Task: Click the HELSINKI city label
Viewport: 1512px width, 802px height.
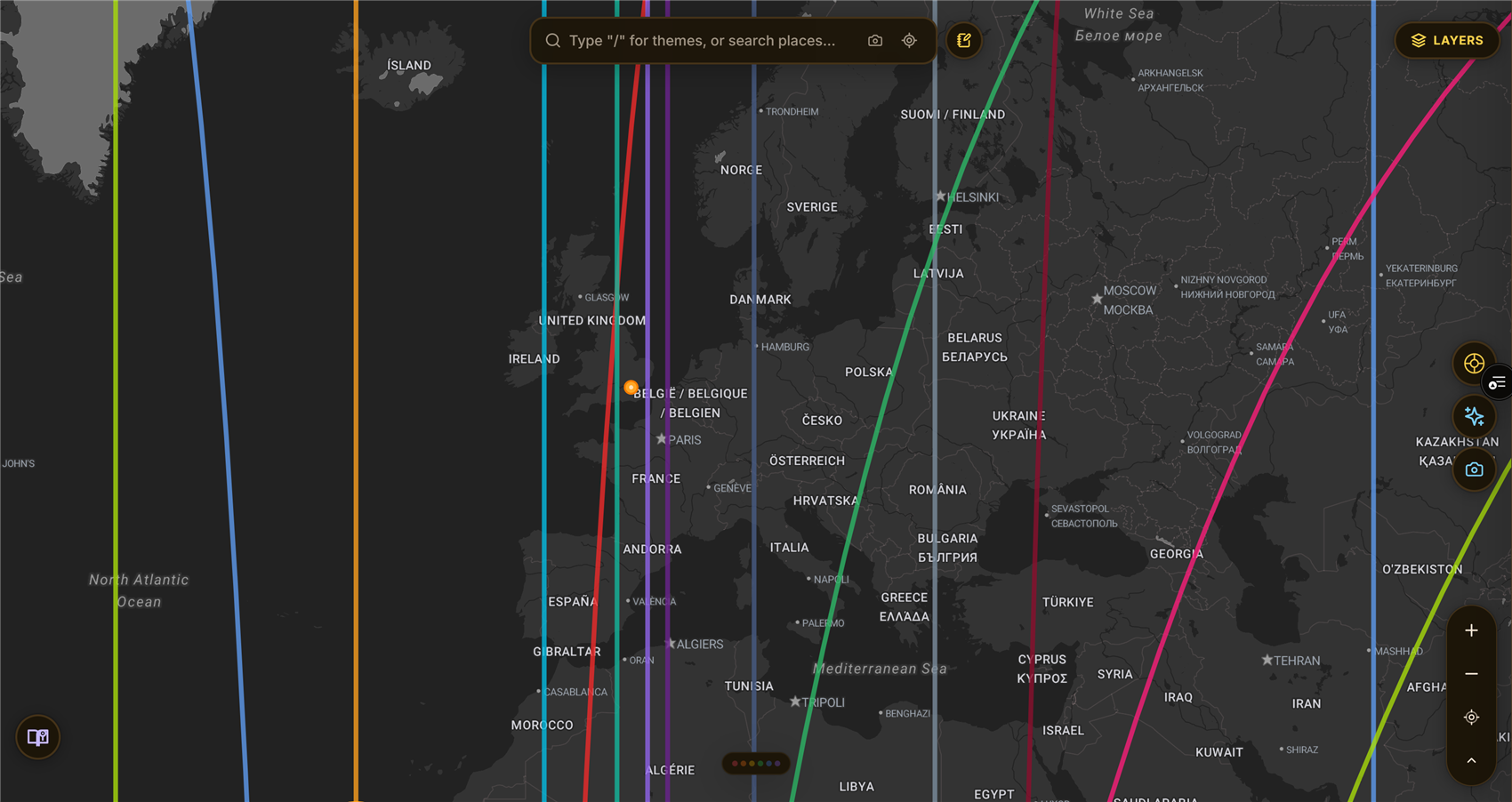Action: pyautogui.click(x=973, y=197)
